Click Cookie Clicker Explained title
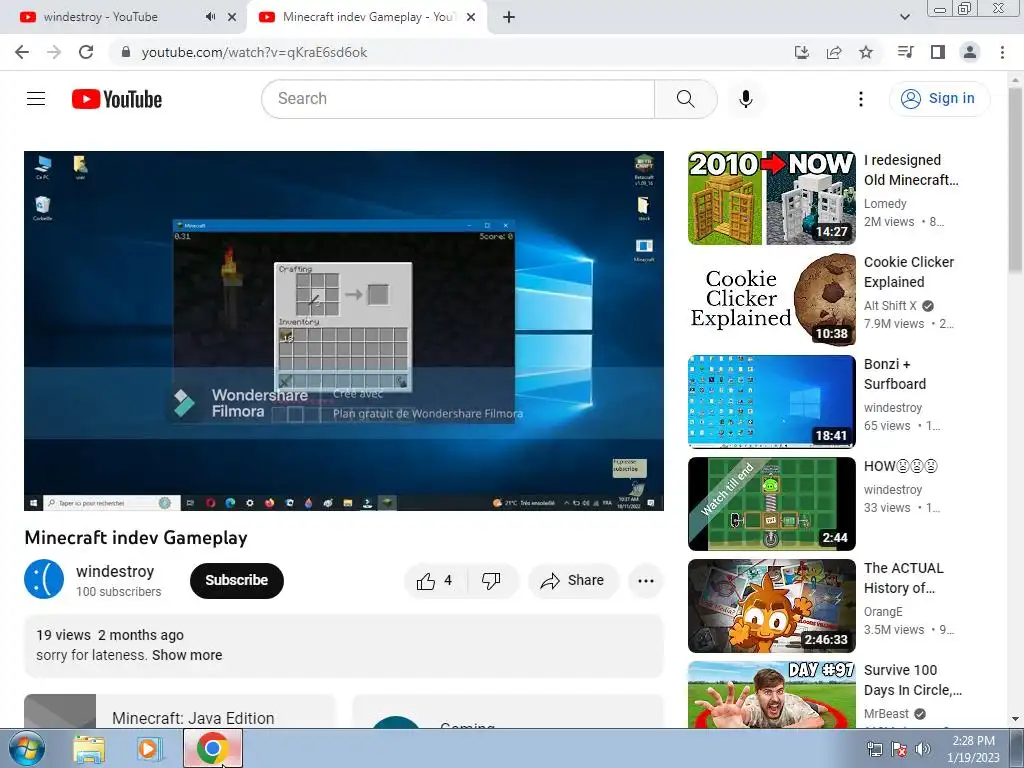The width and height of the screenshot is (1024, 768). pos(908,272)
